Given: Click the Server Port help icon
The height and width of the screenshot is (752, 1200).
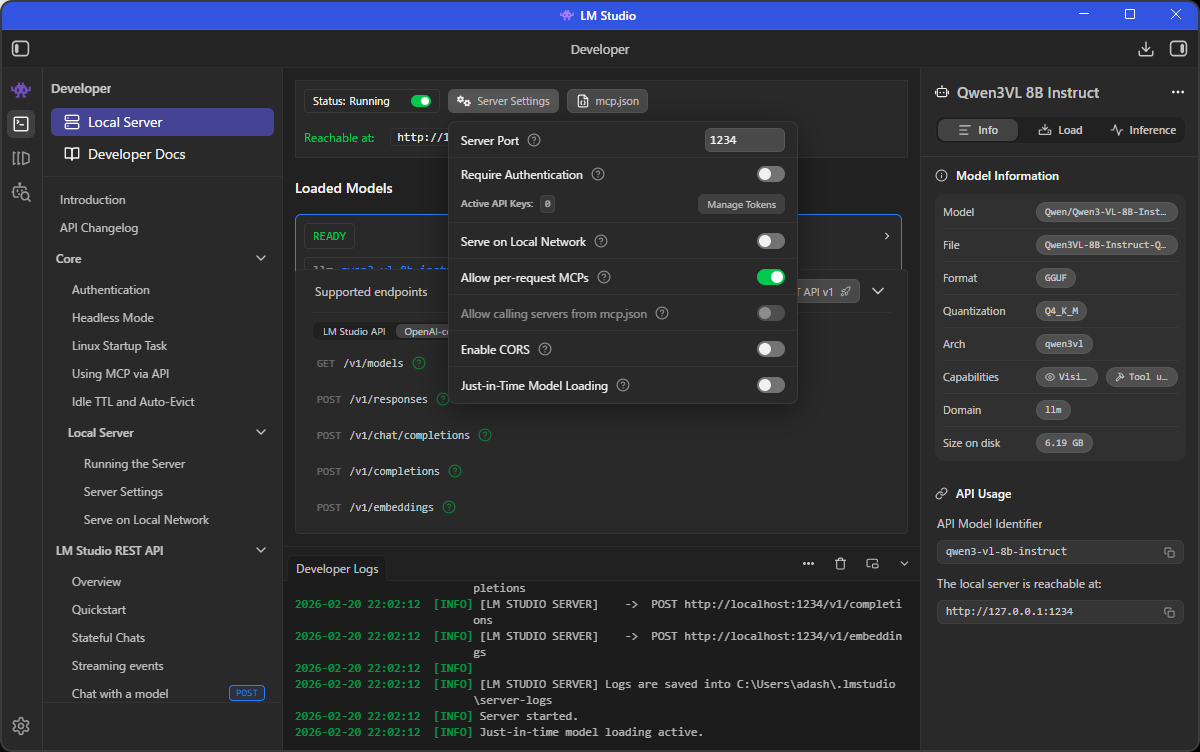Looking at the screenshot, I should (534, 141).
